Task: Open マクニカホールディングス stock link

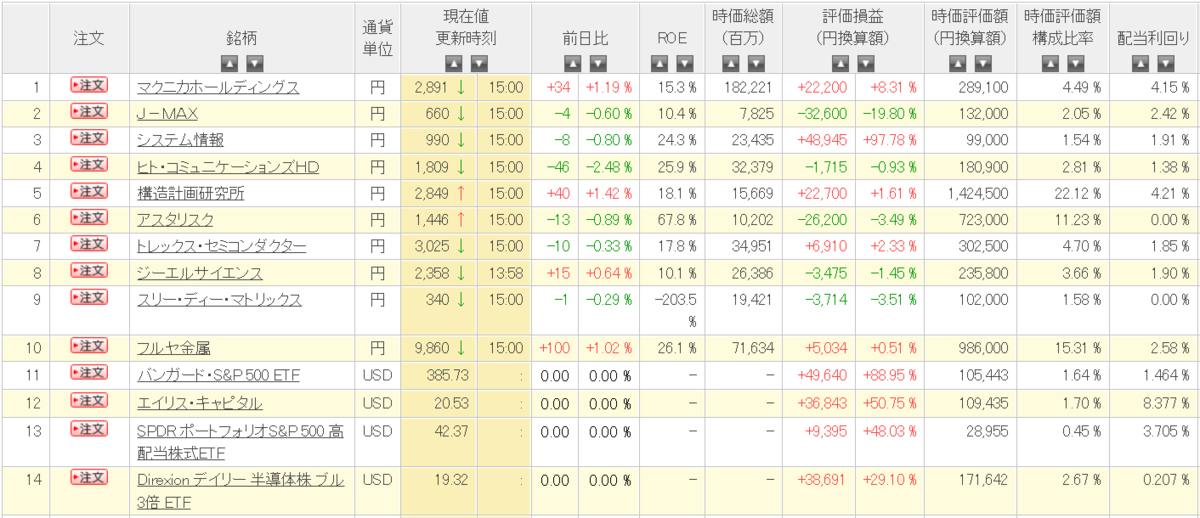Action: coord(218,87)
